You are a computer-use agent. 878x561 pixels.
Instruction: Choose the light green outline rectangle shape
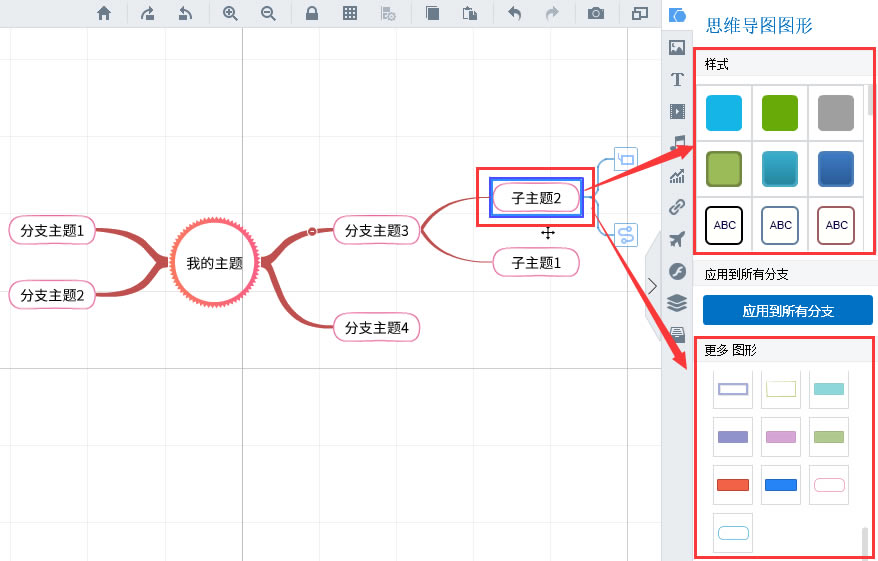tap(781, 389)
